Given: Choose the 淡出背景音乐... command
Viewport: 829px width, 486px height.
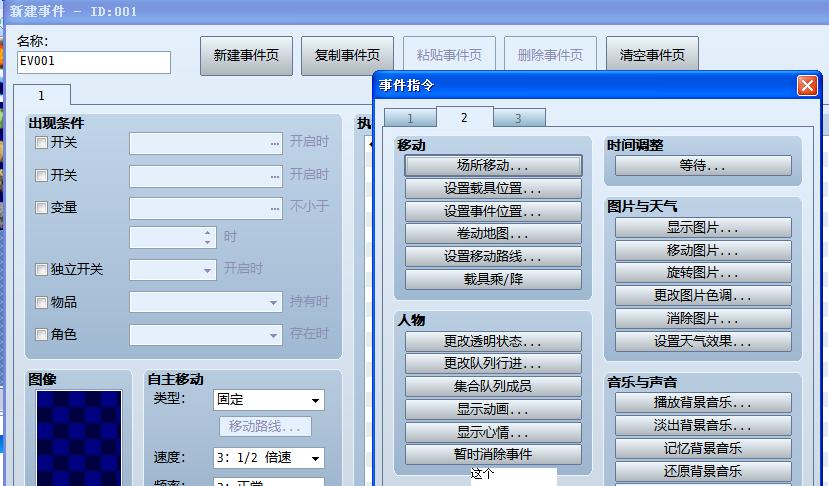Looking at the screenshot, I should [x=703, y=425].
